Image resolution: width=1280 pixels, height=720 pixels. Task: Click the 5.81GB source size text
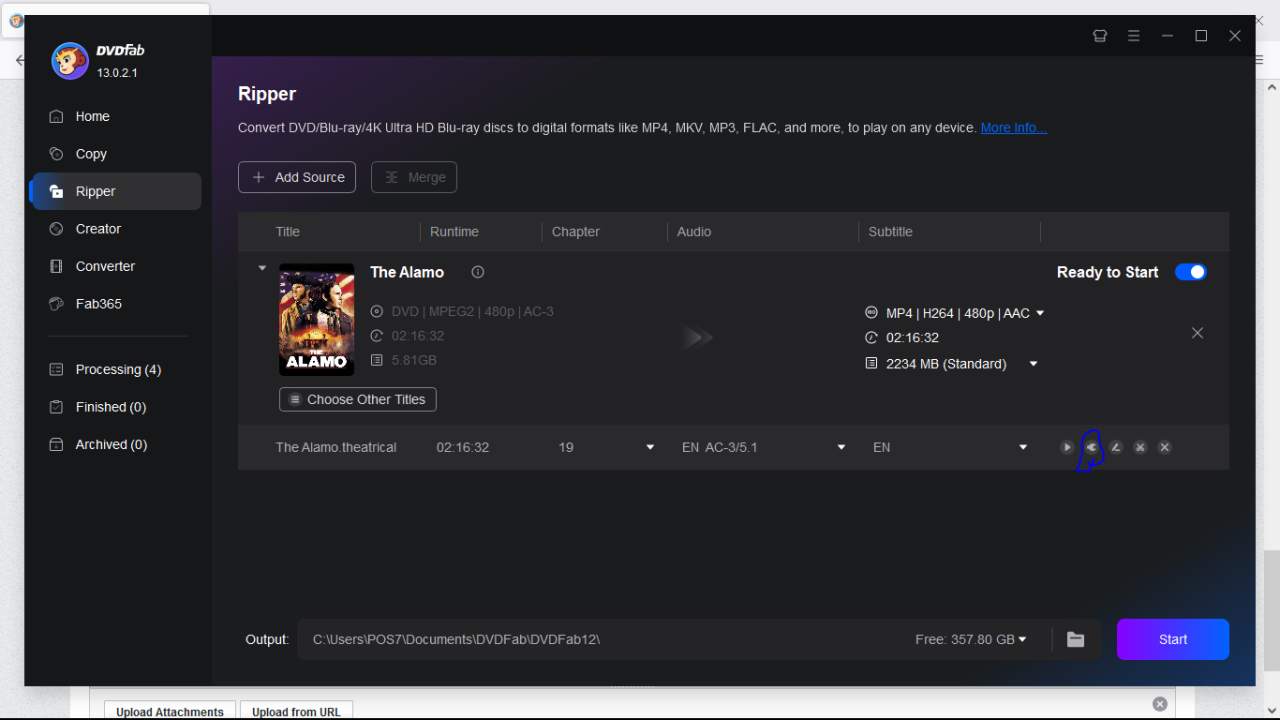coord(414,360)
